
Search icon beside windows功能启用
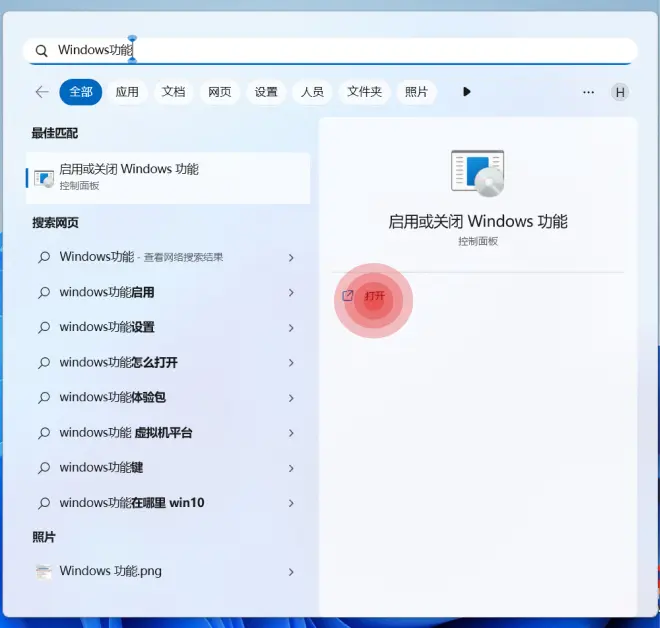point(44,293)
